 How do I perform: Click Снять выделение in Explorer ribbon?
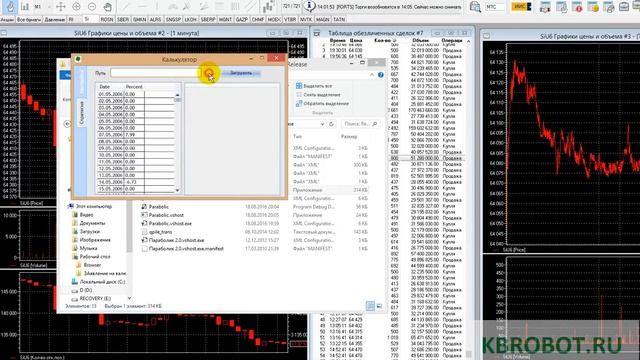318,95
